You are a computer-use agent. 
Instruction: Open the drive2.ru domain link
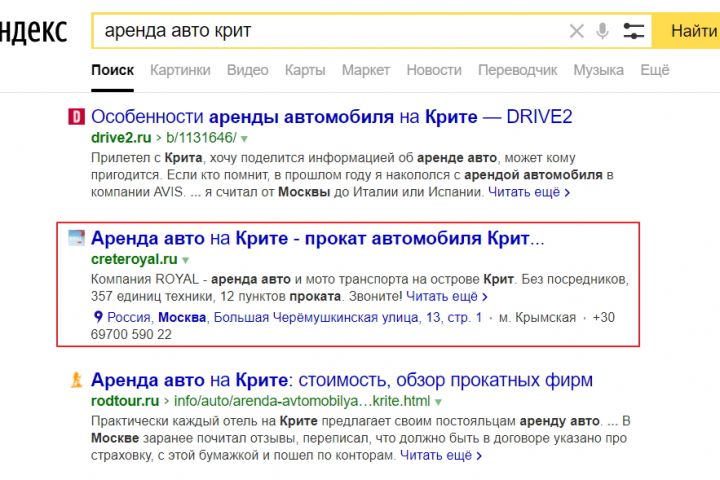tap(121, 138)
